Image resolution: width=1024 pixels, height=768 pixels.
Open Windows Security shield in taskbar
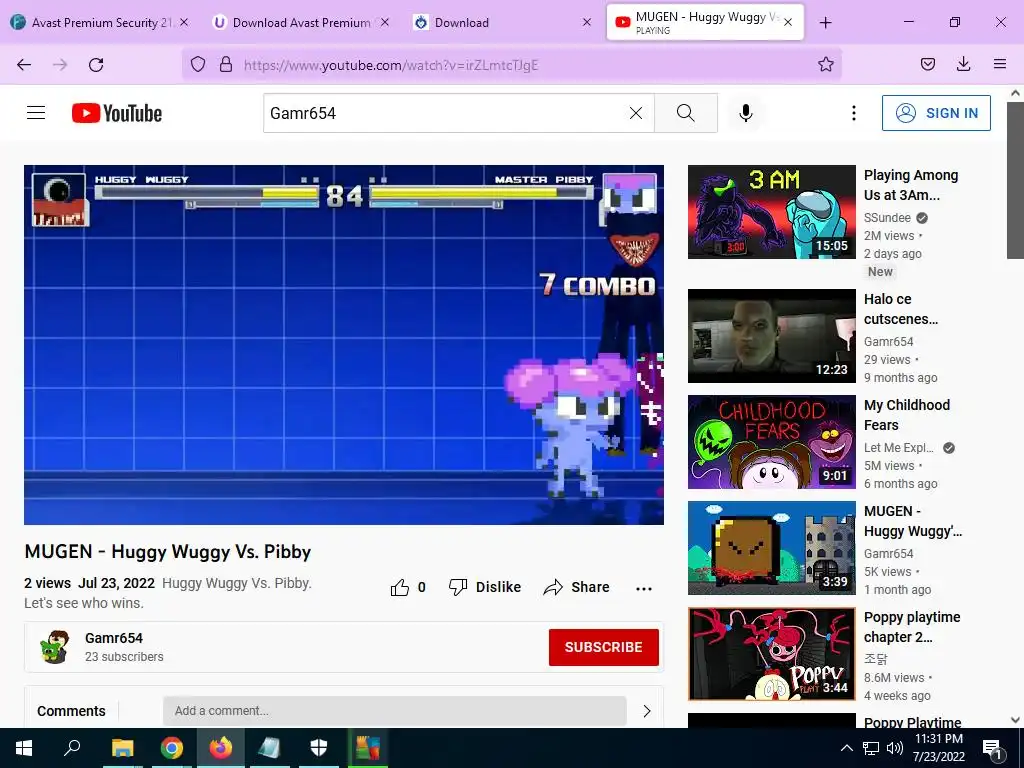pos(319,748)
